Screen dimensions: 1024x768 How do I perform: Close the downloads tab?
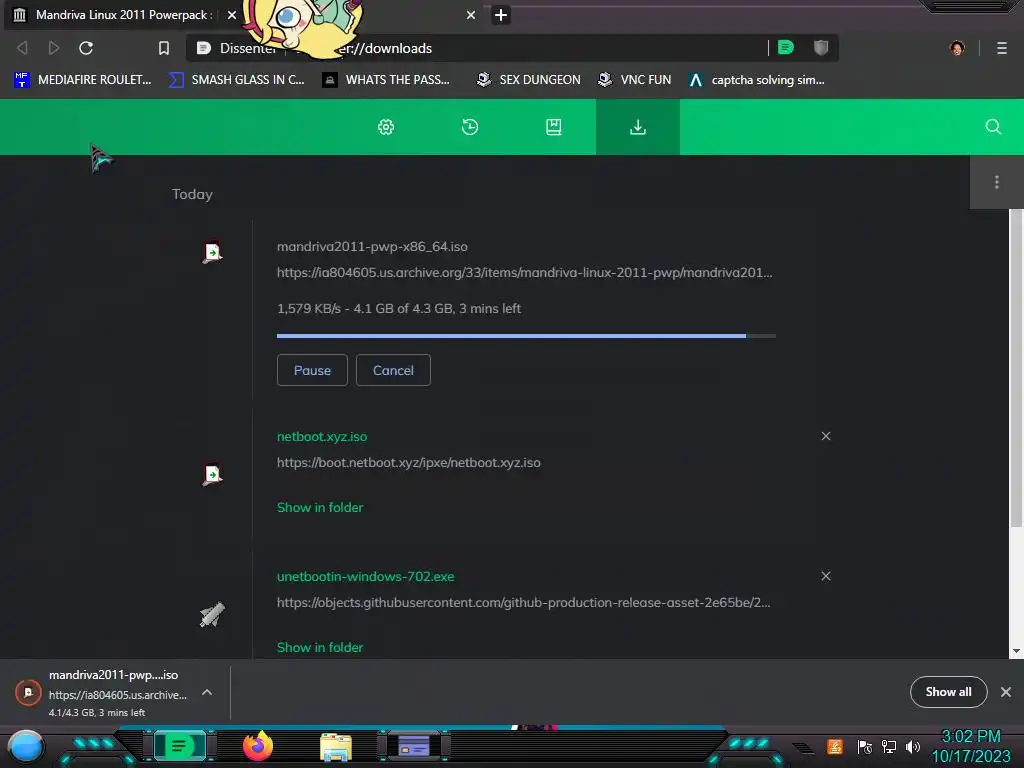[x=471, y=15]
